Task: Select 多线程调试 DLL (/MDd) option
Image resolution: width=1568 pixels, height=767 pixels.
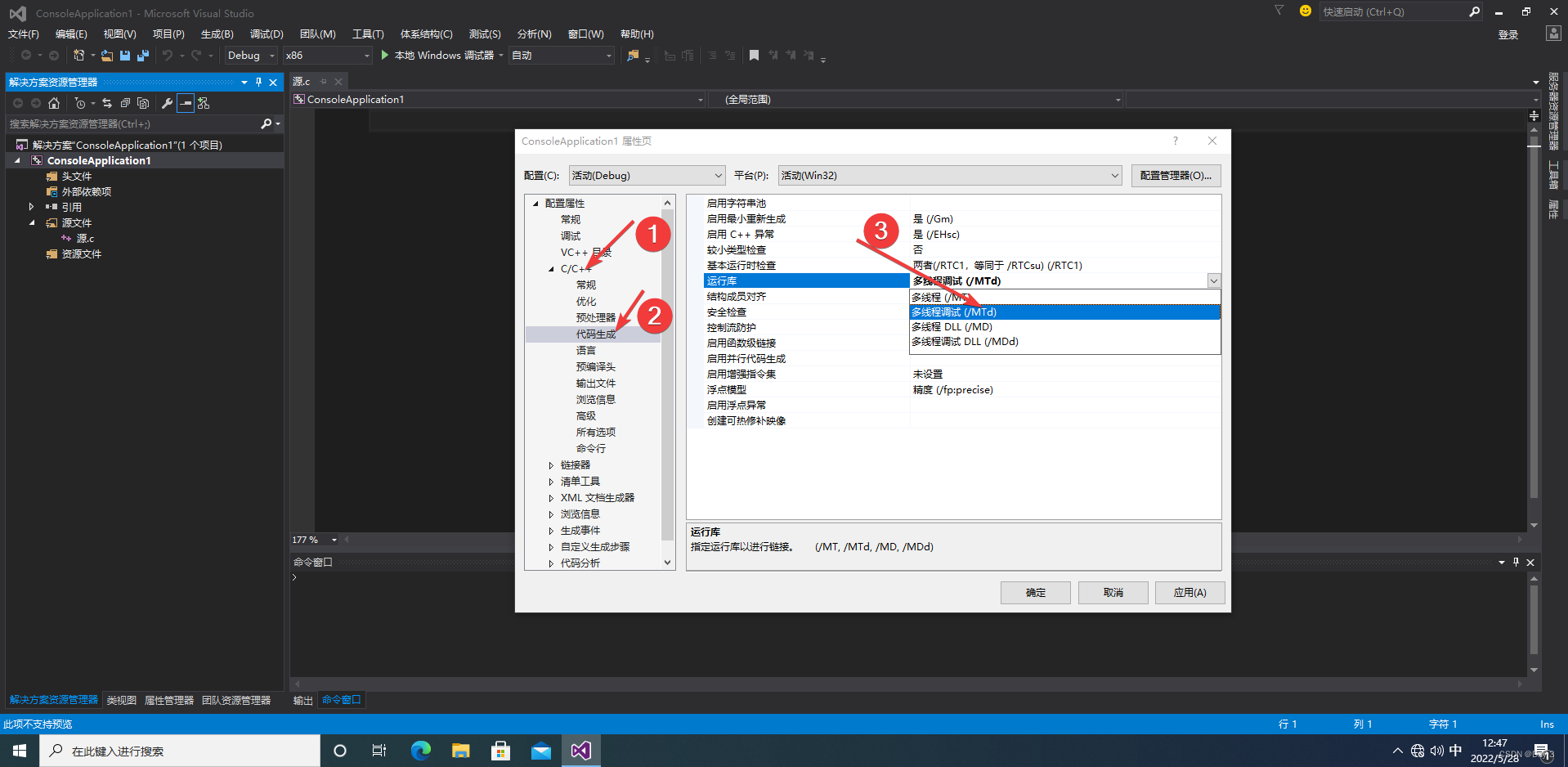Action: 1065,341
